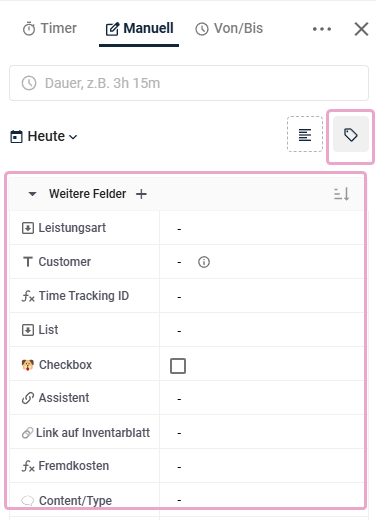Image resolution: width=376 pixels, height=520 pixels.
Task: Click the dog emoji Checkbox icon
Action: [28, 365]
